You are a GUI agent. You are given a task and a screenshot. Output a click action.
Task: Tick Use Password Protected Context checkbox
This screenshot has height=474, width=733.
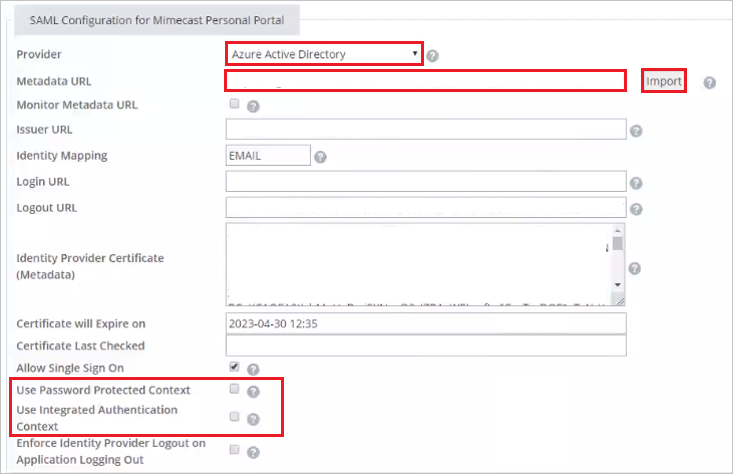[x=235, y=388]
